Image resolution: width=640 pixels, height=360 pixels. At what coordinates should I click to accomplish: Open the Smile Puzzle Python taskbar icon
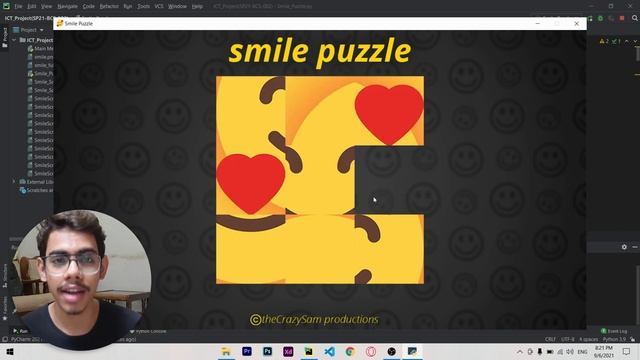(x=412, y=351)
